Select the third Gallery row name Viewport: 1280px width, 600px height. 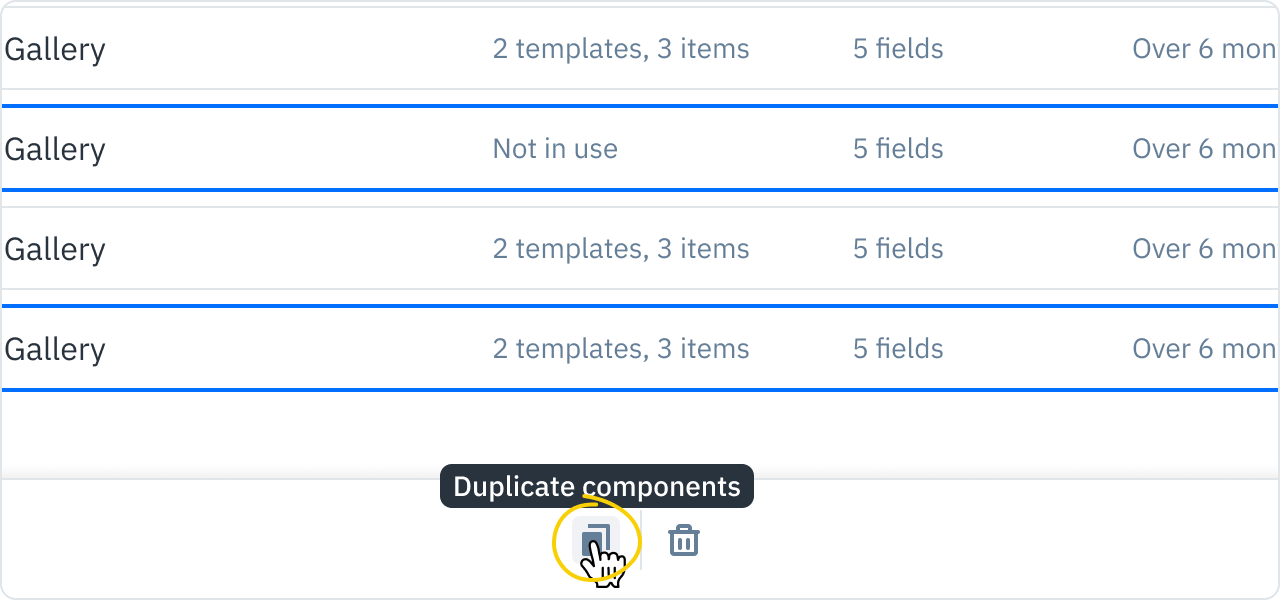point(55,248)
